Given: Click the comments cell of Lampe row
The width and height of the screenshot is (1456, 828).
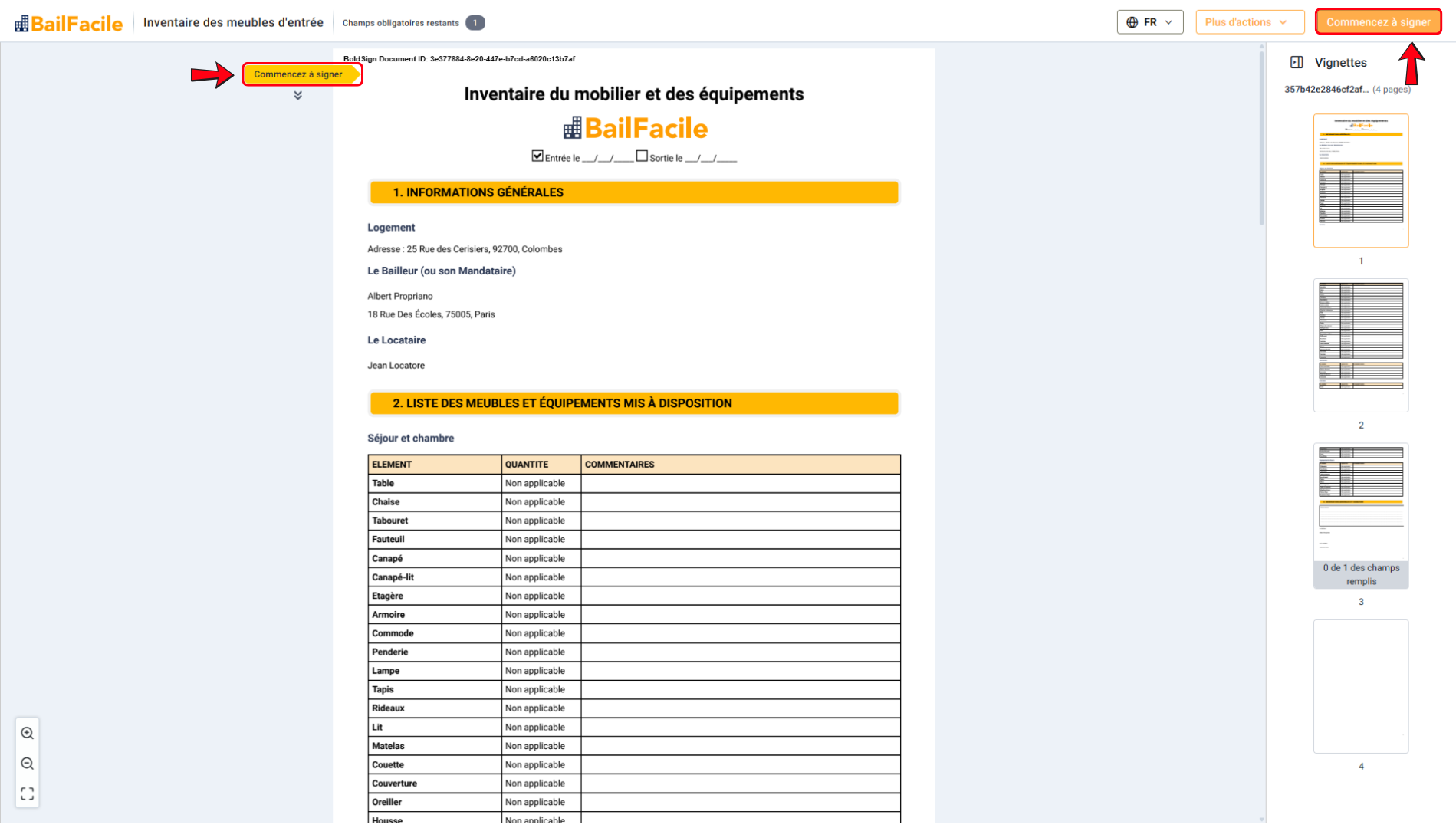Looking at the screenshot, I should [741, 671].
